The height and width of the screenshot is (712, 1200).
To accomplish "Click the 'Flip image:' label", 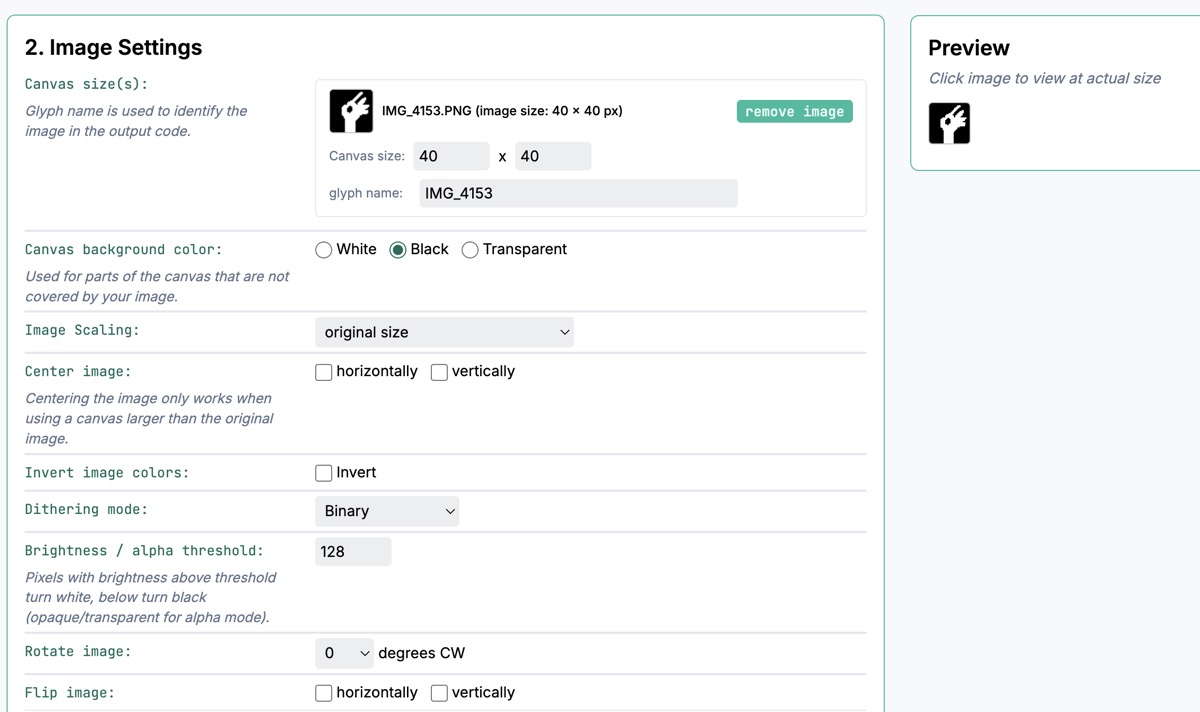I will (x=70, y=692).
